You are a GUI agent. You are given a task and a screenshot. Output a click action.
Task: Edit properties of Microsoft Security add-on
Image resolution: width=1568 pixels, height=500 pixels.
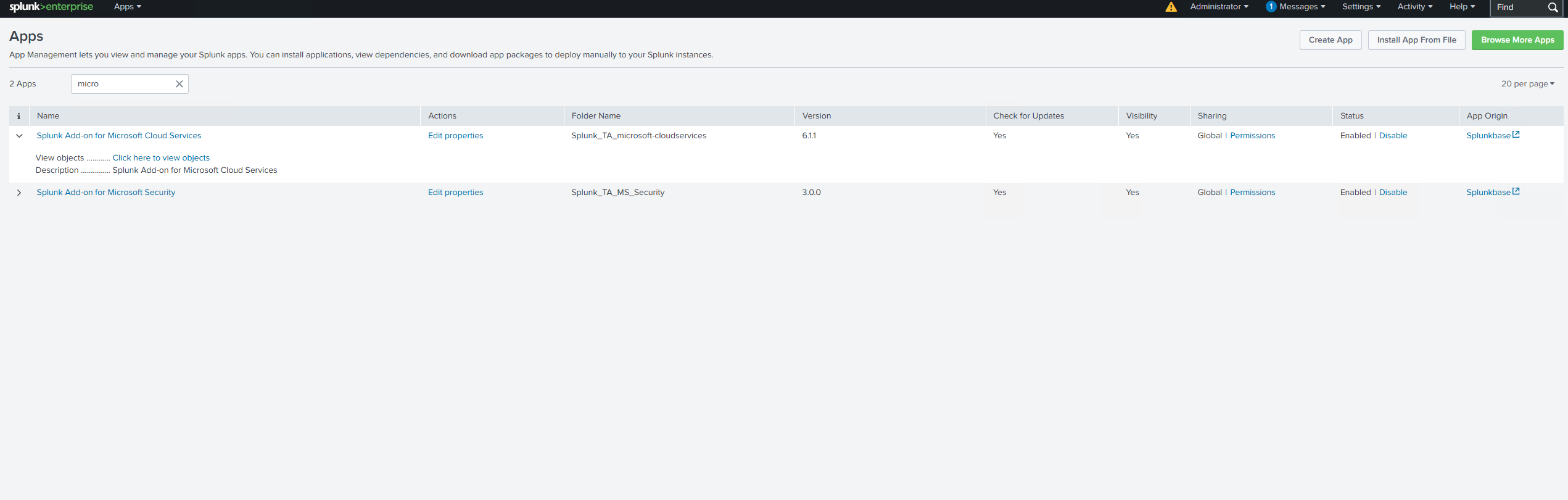pos(456,193)
